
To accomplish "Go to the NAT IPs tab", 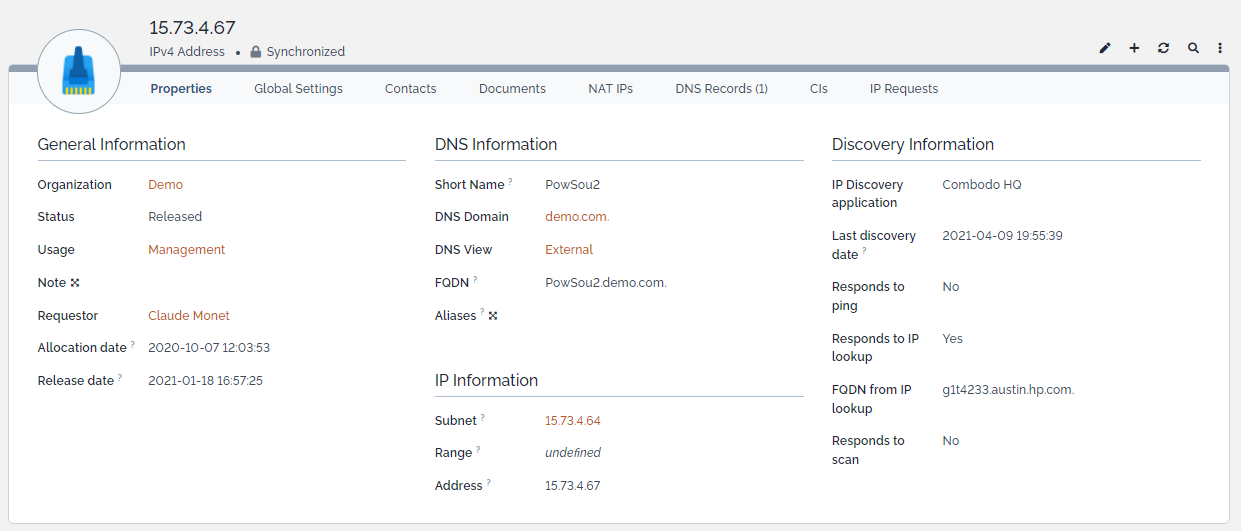I will coord(610,89).
